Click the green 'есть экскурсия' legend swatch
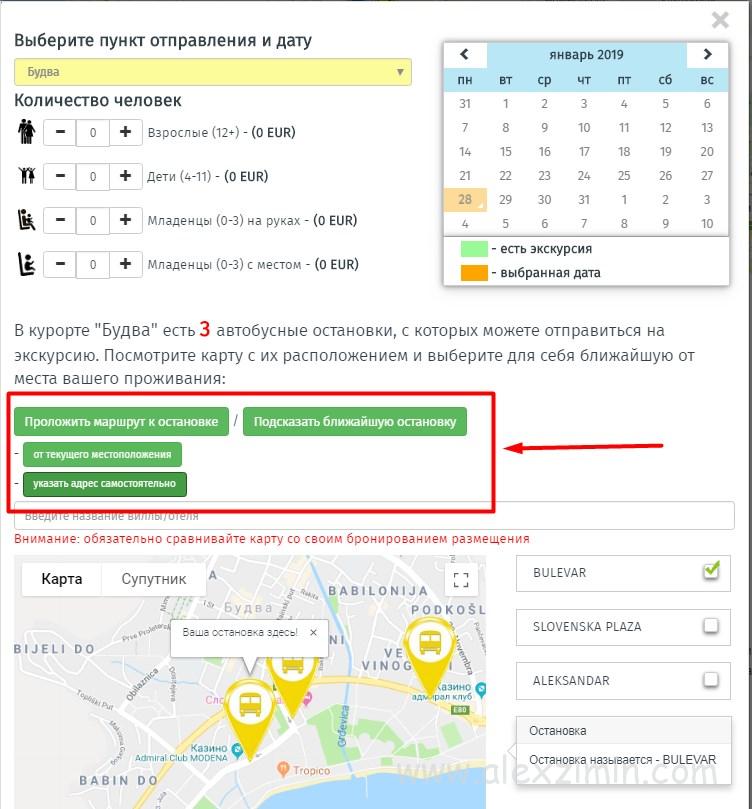 [474, 249]
